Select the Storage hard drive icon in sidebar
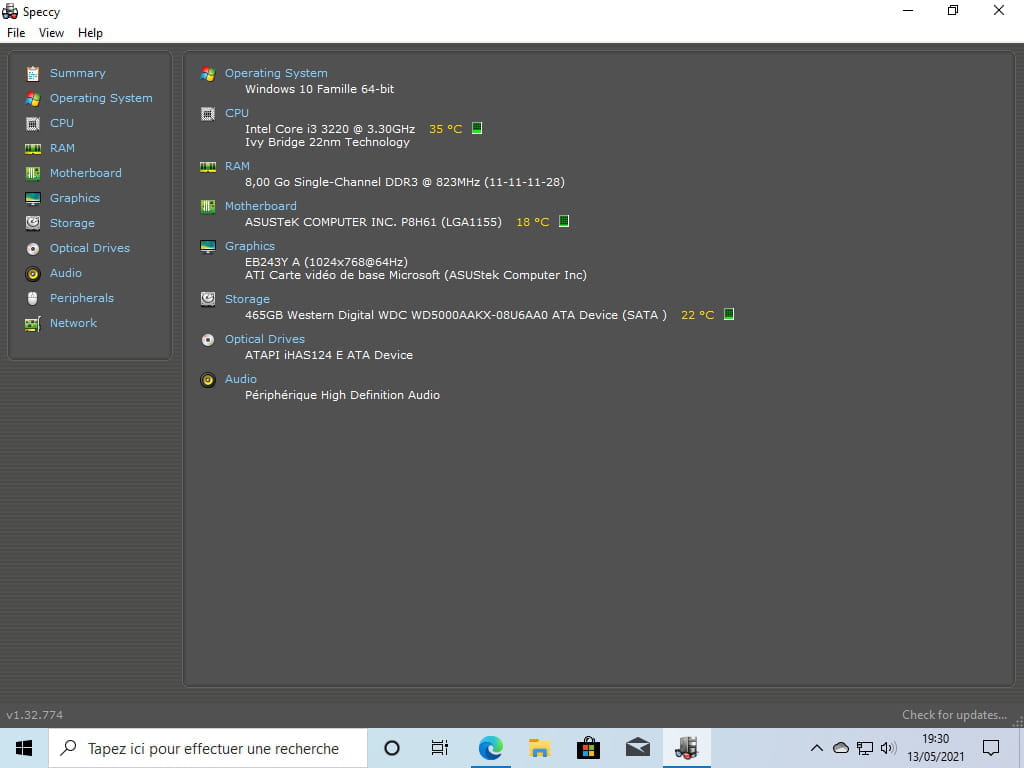The width and height of the screenshot is (1024, 768). [33, 223]
